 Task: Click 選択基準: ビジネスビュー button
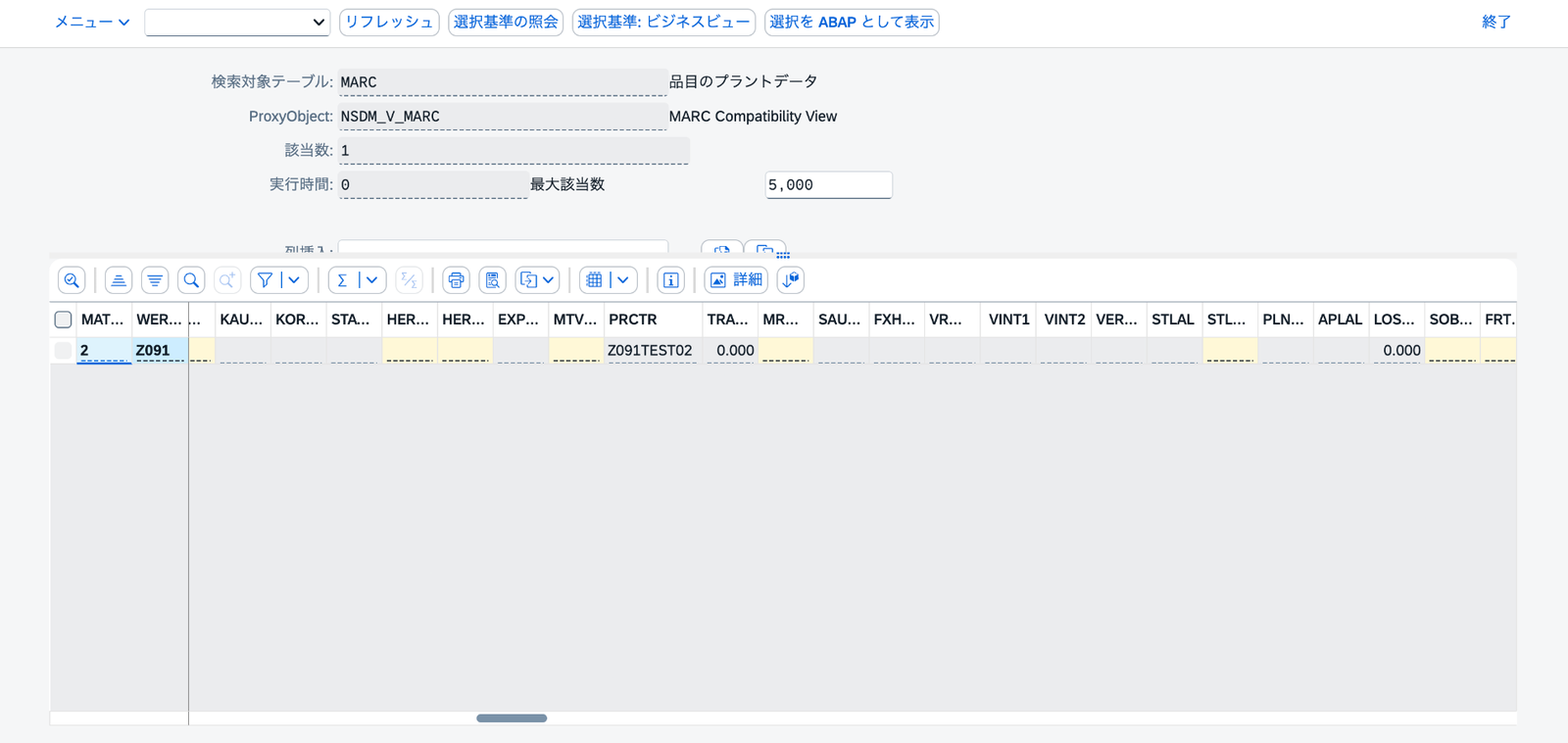(663, 23)
